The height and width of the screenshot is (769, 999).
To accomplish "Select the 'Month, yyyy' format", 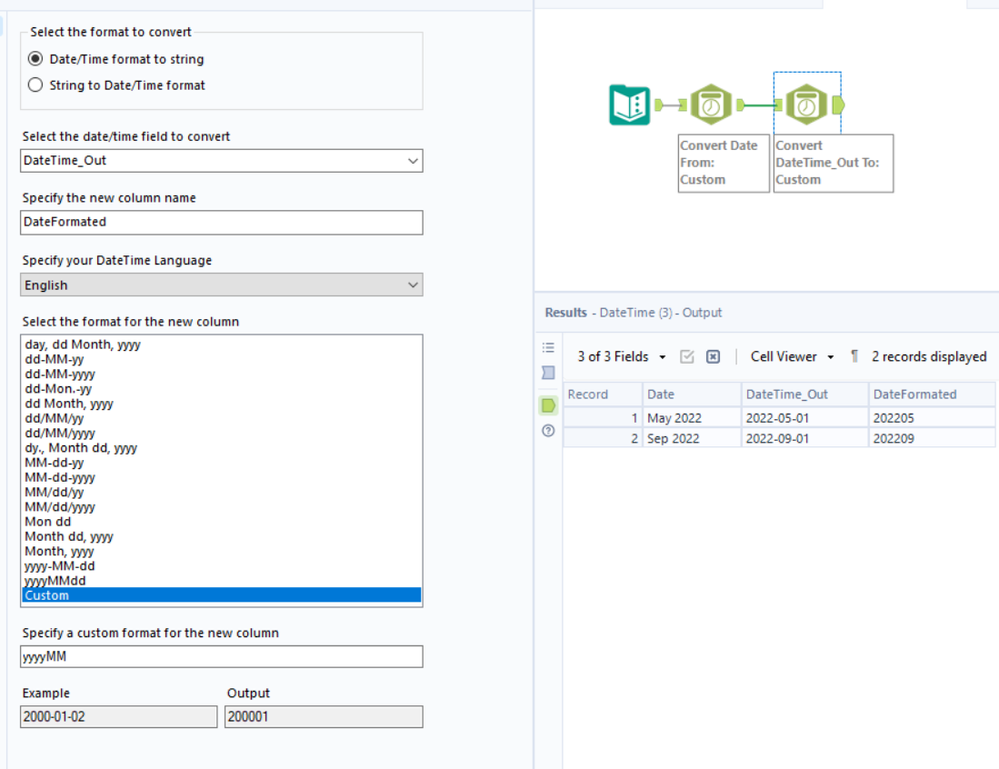I will click(221, 551).
